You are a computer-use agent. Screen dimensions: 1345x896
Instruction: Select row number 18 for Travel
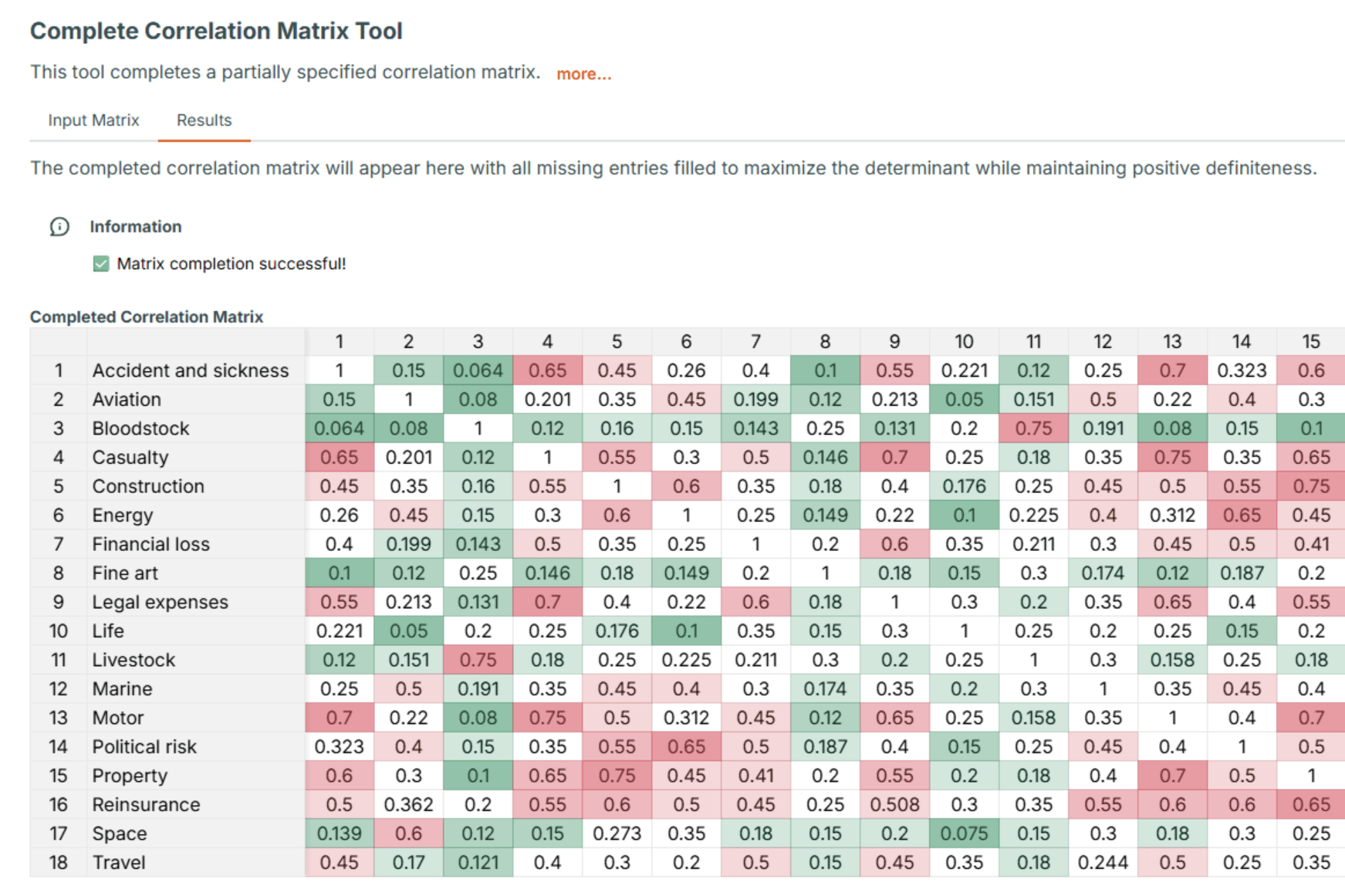[59, 863]
